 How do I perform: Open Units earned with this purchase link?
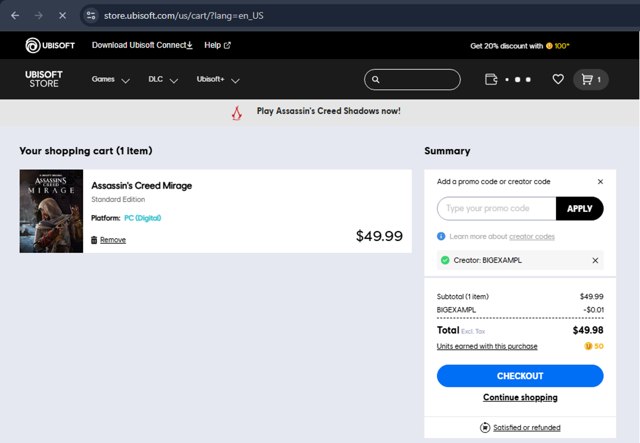tap(487, 346)
